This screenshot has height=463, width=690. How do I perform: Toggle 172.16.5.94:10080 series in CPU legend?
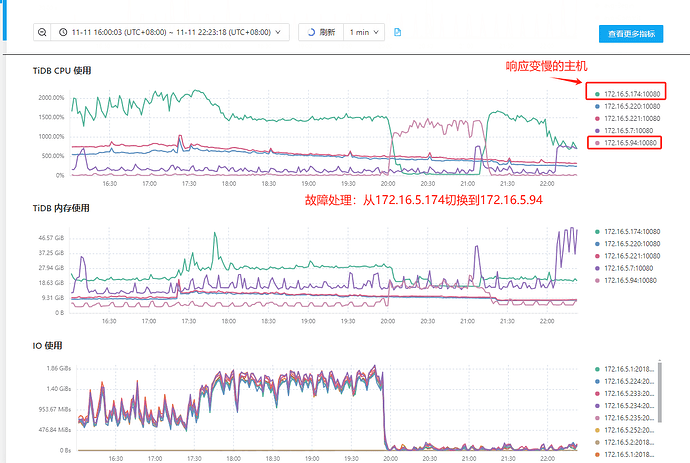(x=626, y=143)
